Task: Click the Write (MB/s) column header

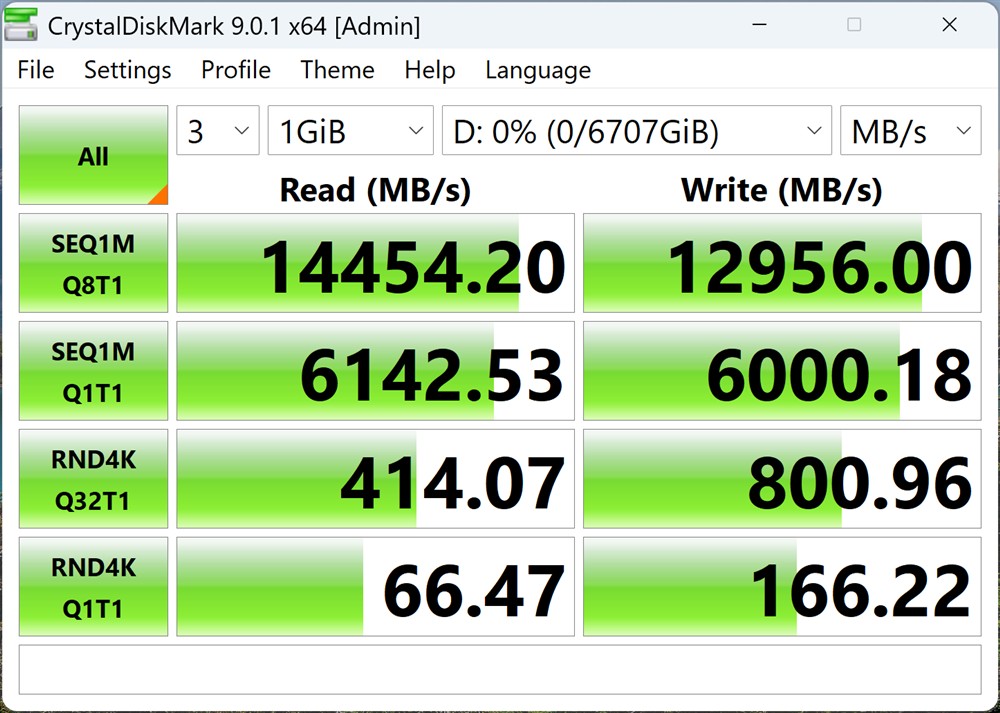Action: coord(782,190)
